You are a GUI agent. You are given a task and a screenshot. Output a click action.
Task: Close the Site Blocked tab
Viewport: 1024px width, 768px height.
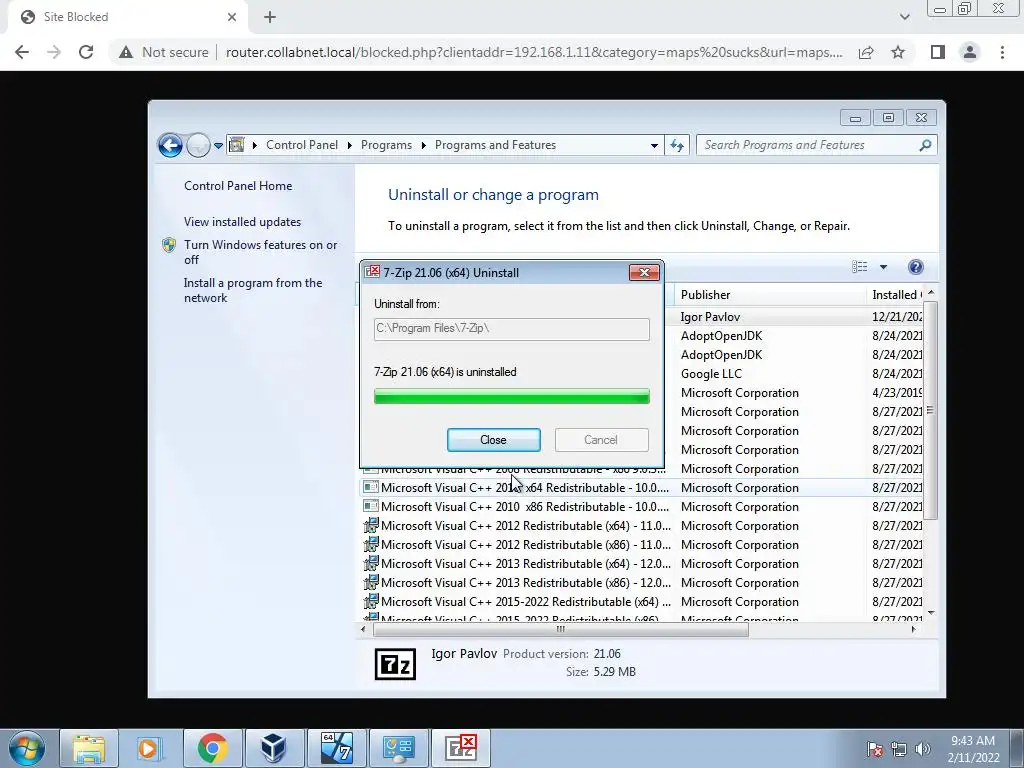pyautogui.click(x=232, y=18)
